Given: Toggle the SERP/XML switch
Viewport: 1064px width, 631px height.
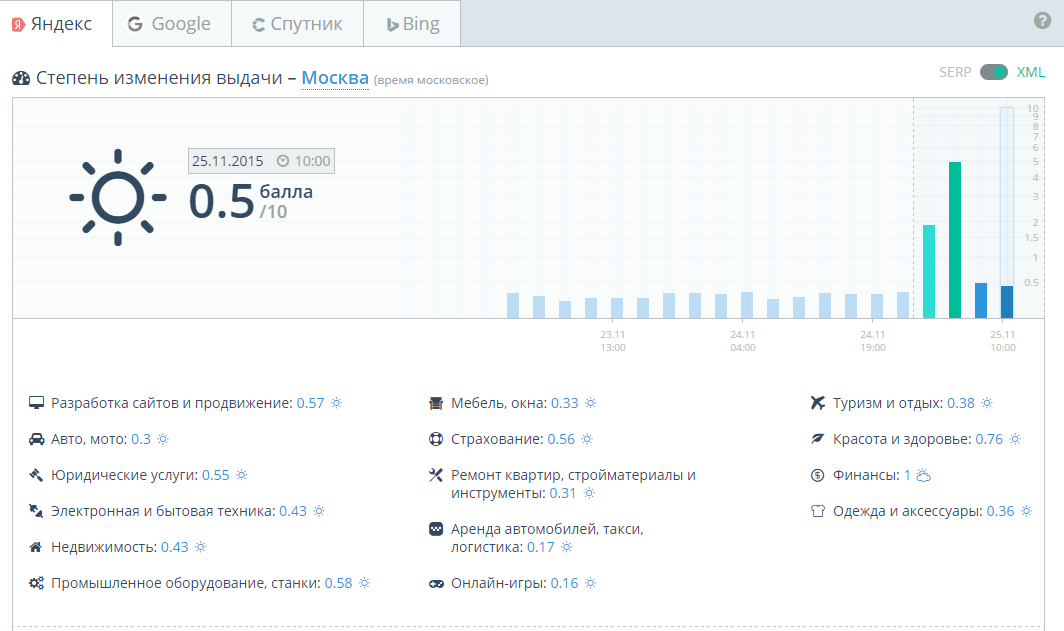Looking at the screenshot, I should (x=993, y=72).
